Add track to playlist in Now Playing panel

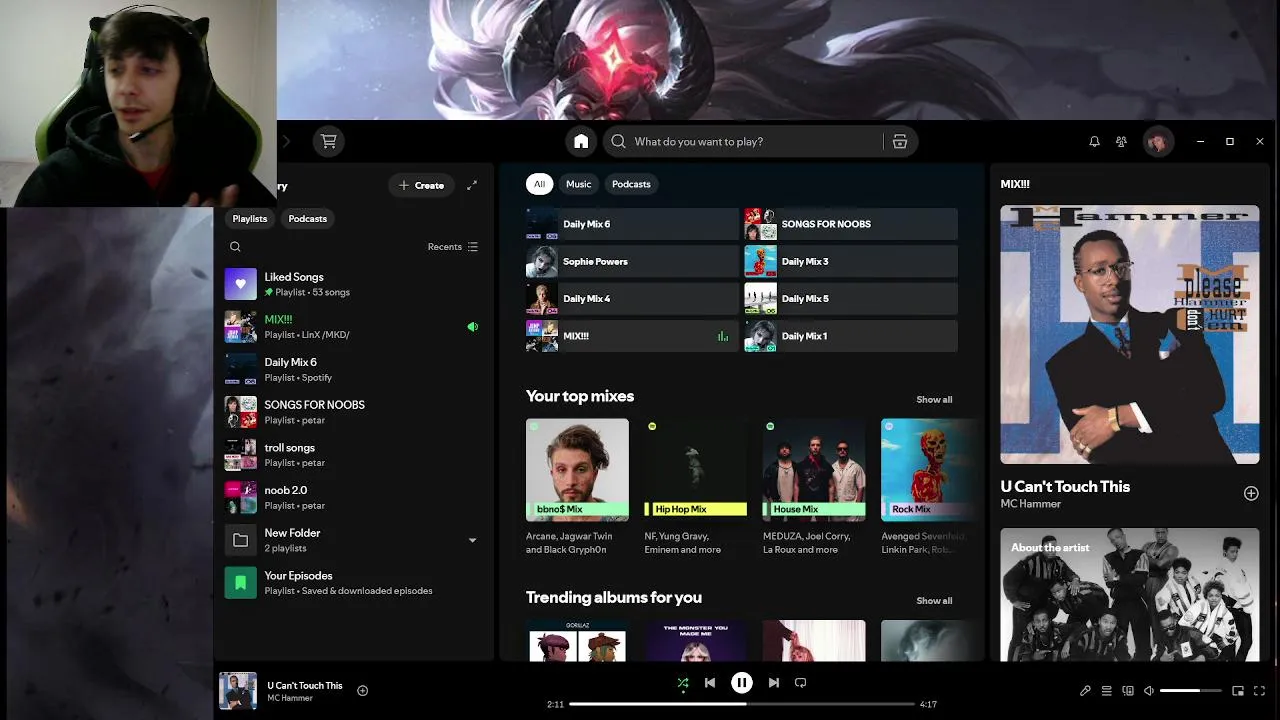click(x=1250, y=494)
